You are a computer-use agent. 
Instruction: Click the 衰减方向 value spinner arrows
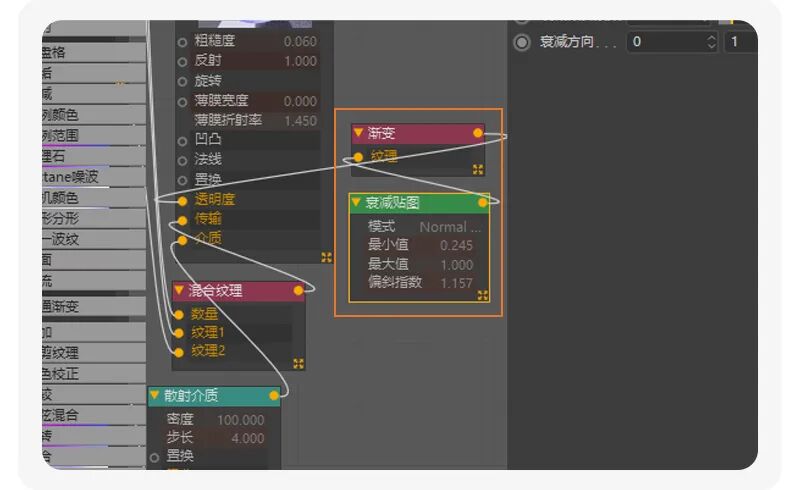point(711,41)
